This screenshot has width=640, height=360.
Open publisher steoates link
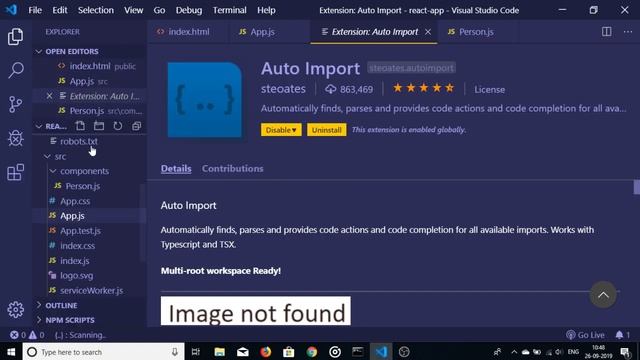[x=283, y=89]
